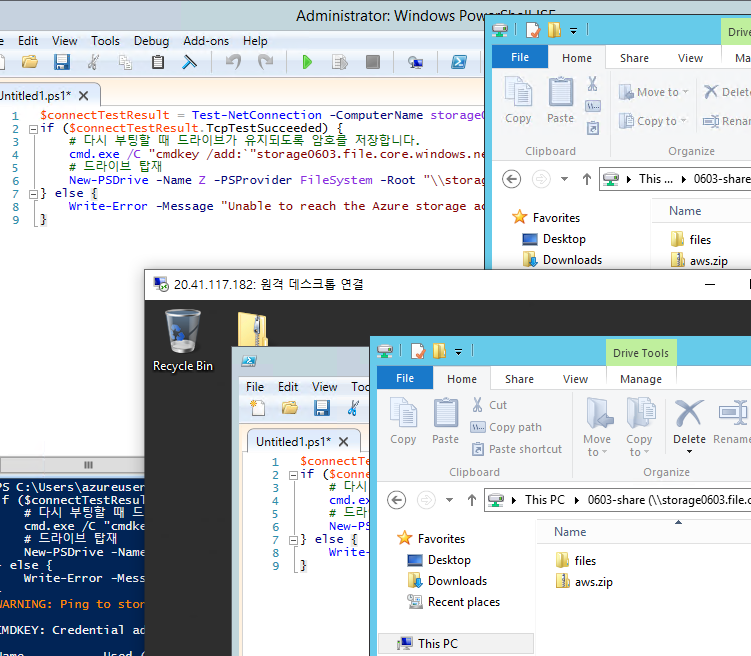
Task: Close the Untitled1.ps1 tab in outer ISE
Action: (x=83, y=96)
